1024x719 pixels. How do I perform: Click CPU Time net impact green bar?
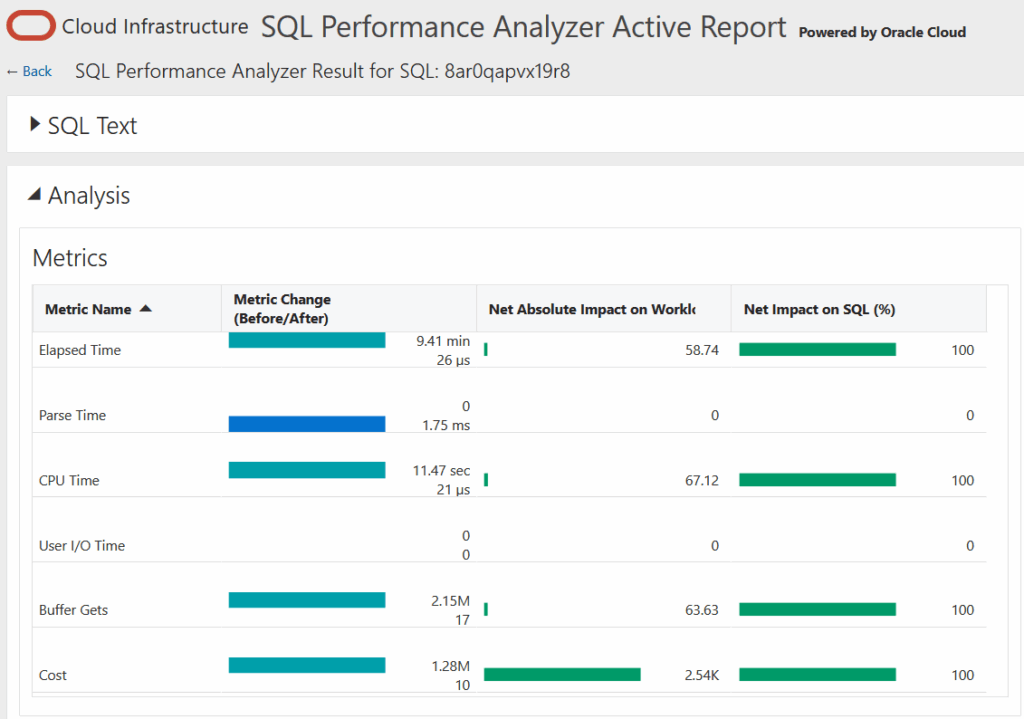pyautogui.click(x=817, y=480)
